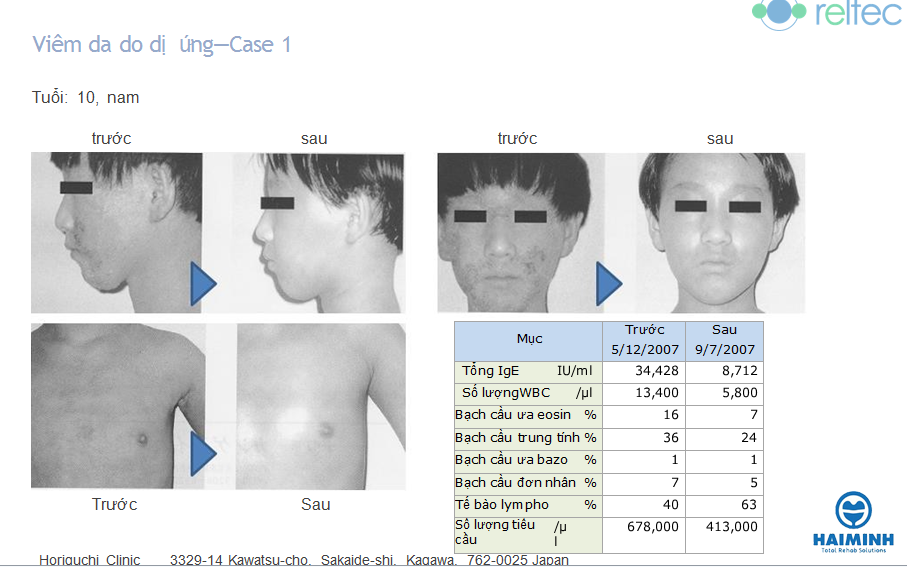Screen dimensions: 907x567
Task: Click the trung tính value 36
Action: 671,437
